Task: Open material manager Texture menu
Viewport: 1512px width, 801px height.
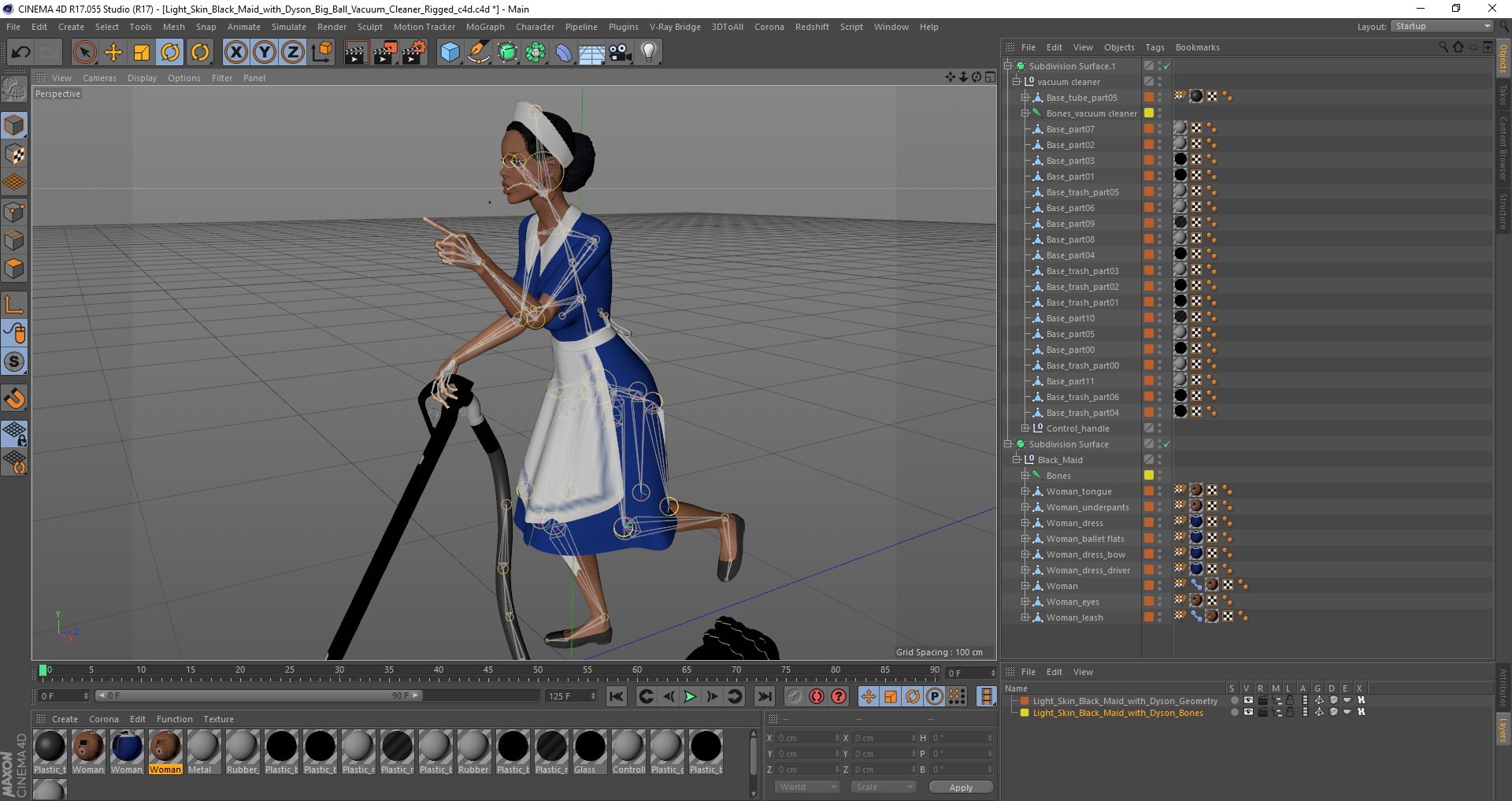Action: coord(218,719)
